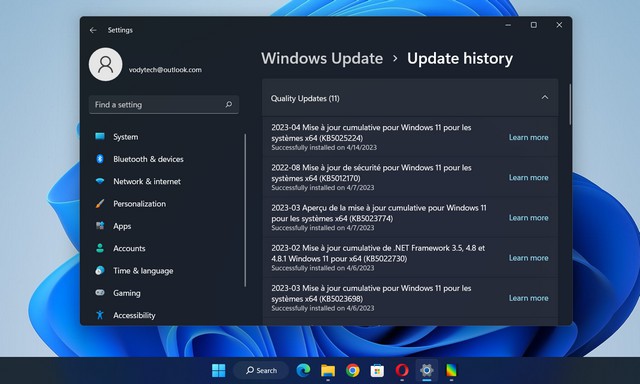
Task: Click the Apps icon in sidebar
Action: point(100,226)
